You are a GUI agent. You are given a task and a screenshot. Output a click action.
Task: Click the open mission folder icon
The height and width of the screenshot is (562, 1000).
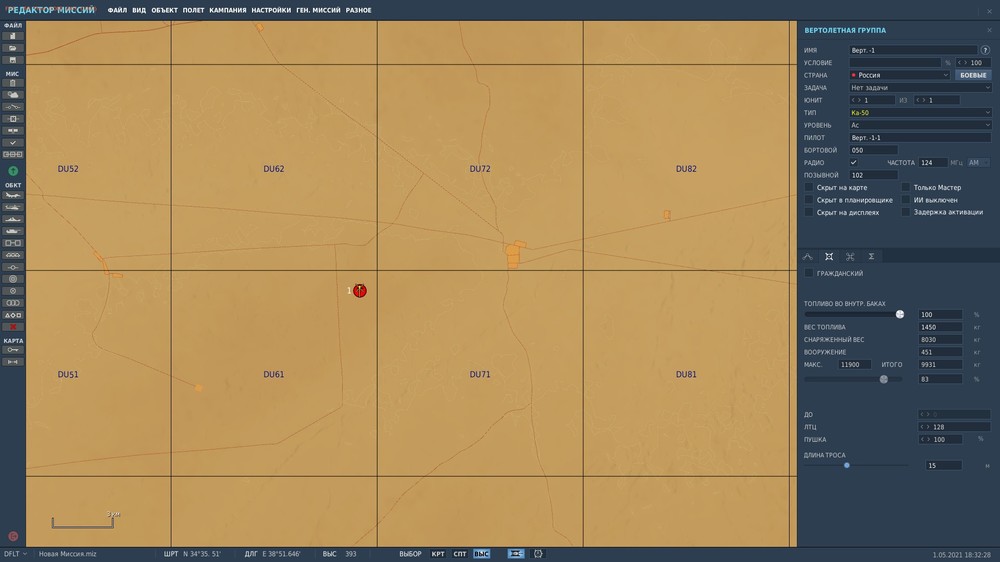point(13,48)
